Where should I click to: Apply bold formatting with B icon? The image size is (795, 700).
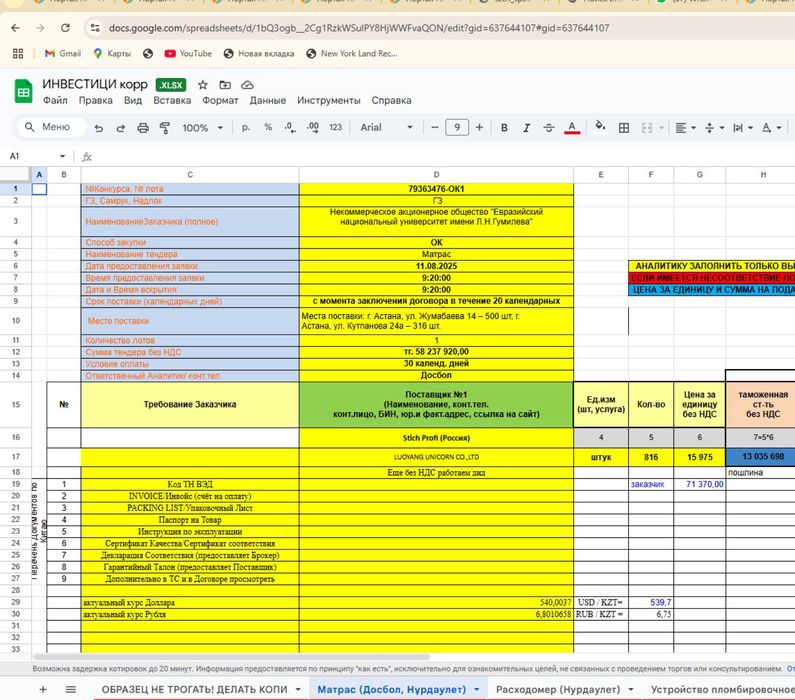click(504, 128)
